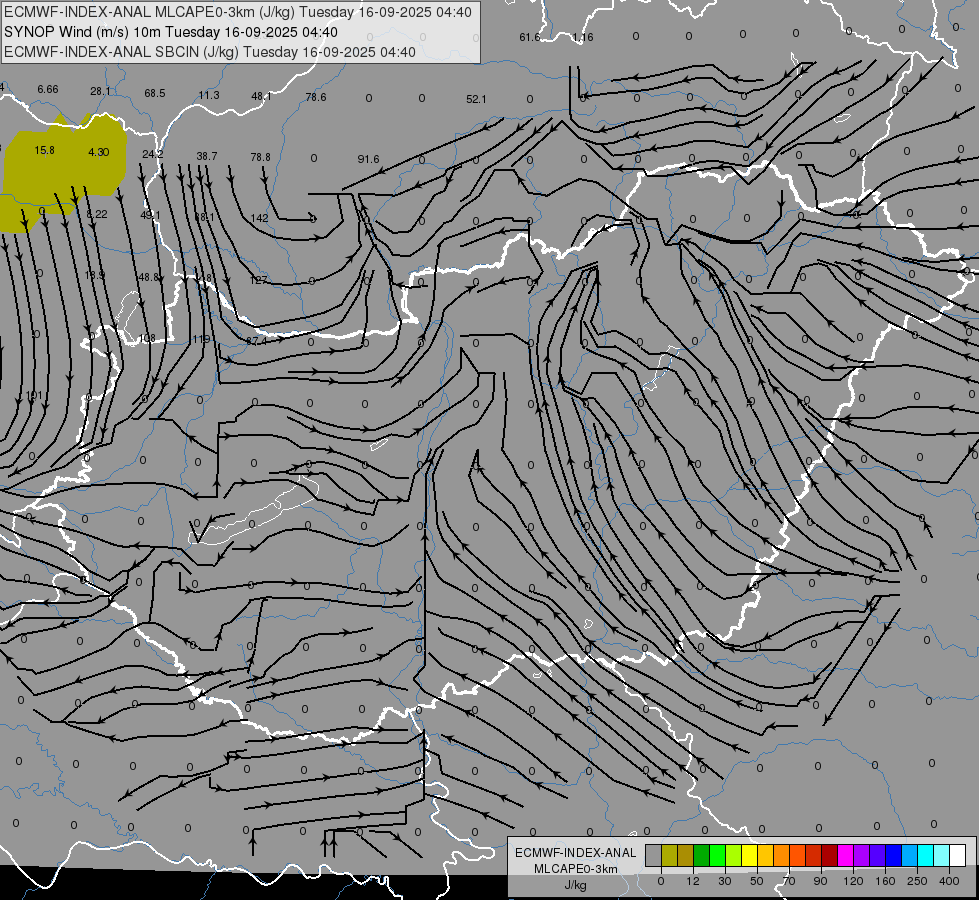Click the '70' tick label on the legend
979x900 pixels.
point(789,881)
